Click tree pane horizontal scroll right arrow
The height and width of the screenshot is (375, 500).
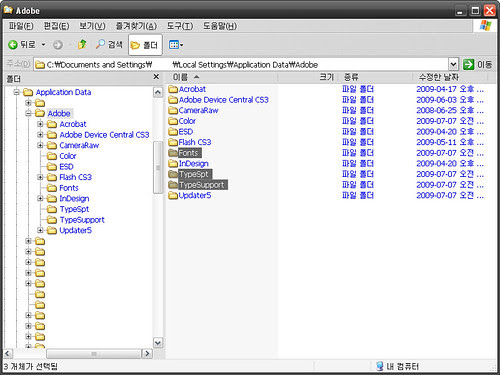click(147, 354)
